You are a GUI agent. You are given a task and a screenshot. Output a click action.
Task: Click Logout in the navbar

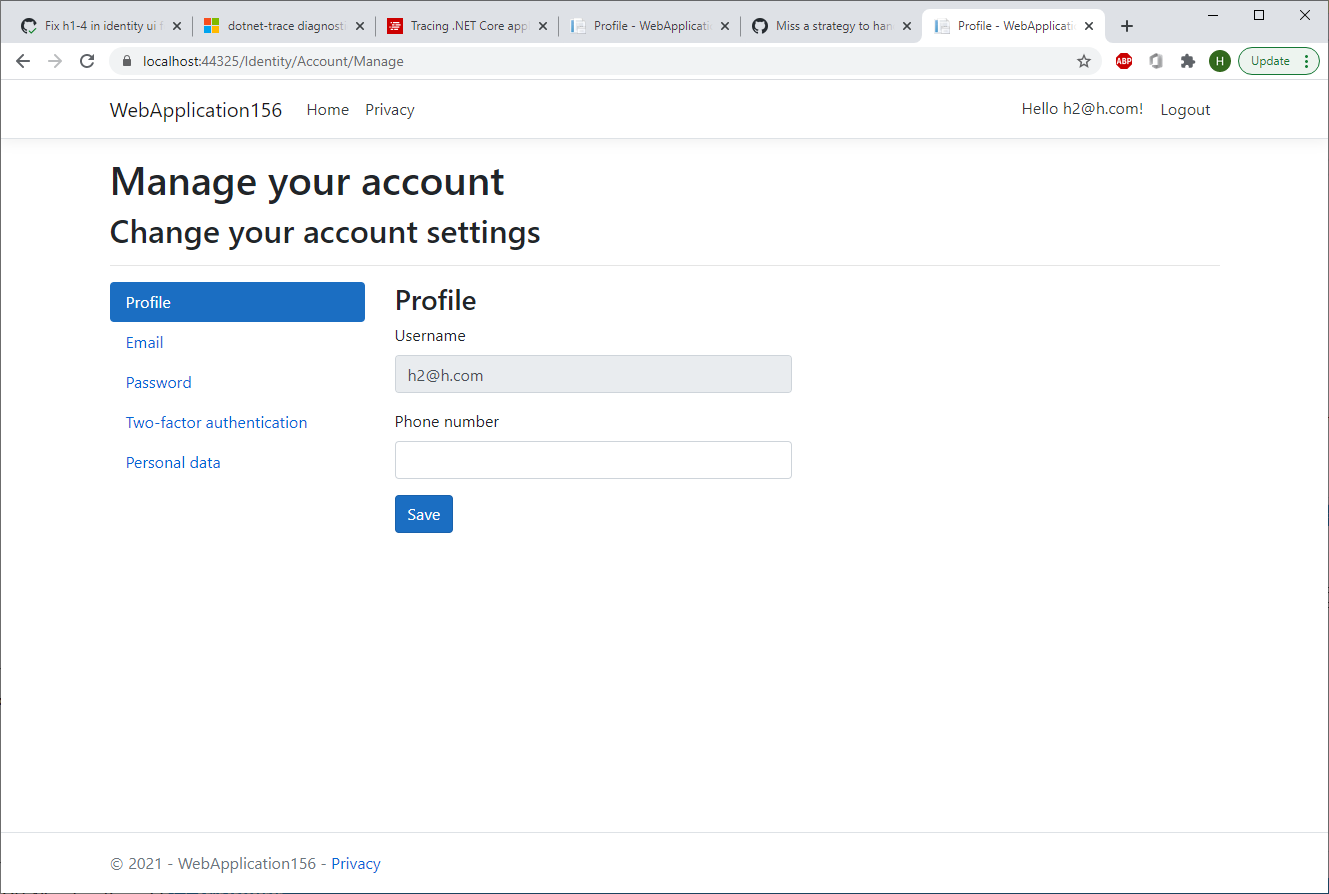pos(1185,110)
